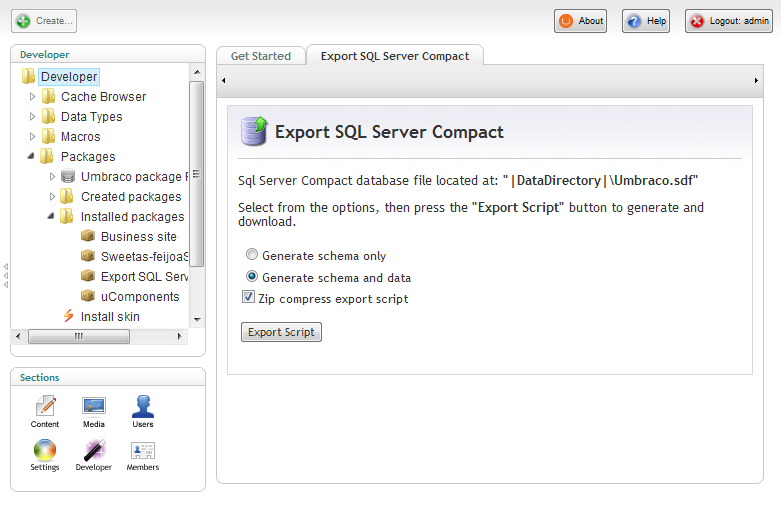Click the Sweetas-feijoa package box icon
The height and width of the screenshot is (507, 781).
click(x=88, y=255)
